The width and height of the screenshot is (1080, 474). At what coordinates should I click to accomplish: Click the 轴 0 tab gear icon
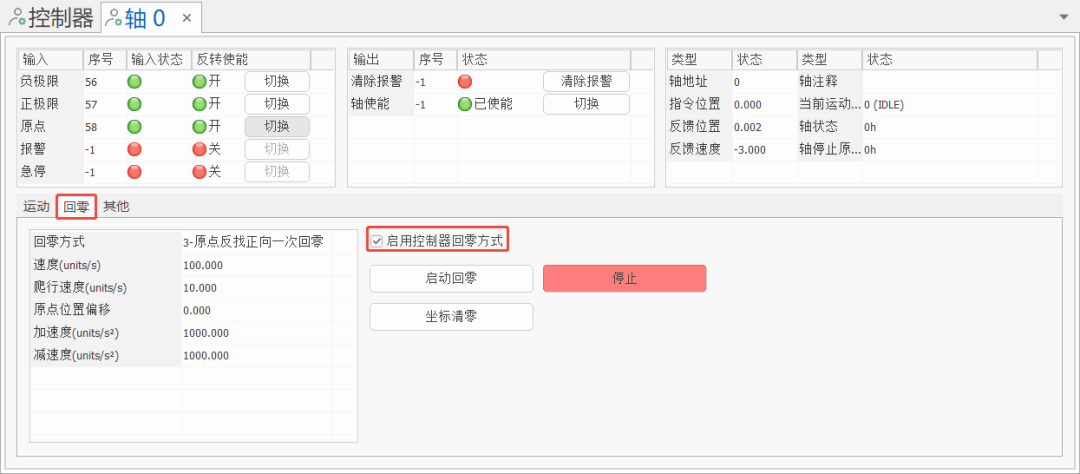(113, 18)
